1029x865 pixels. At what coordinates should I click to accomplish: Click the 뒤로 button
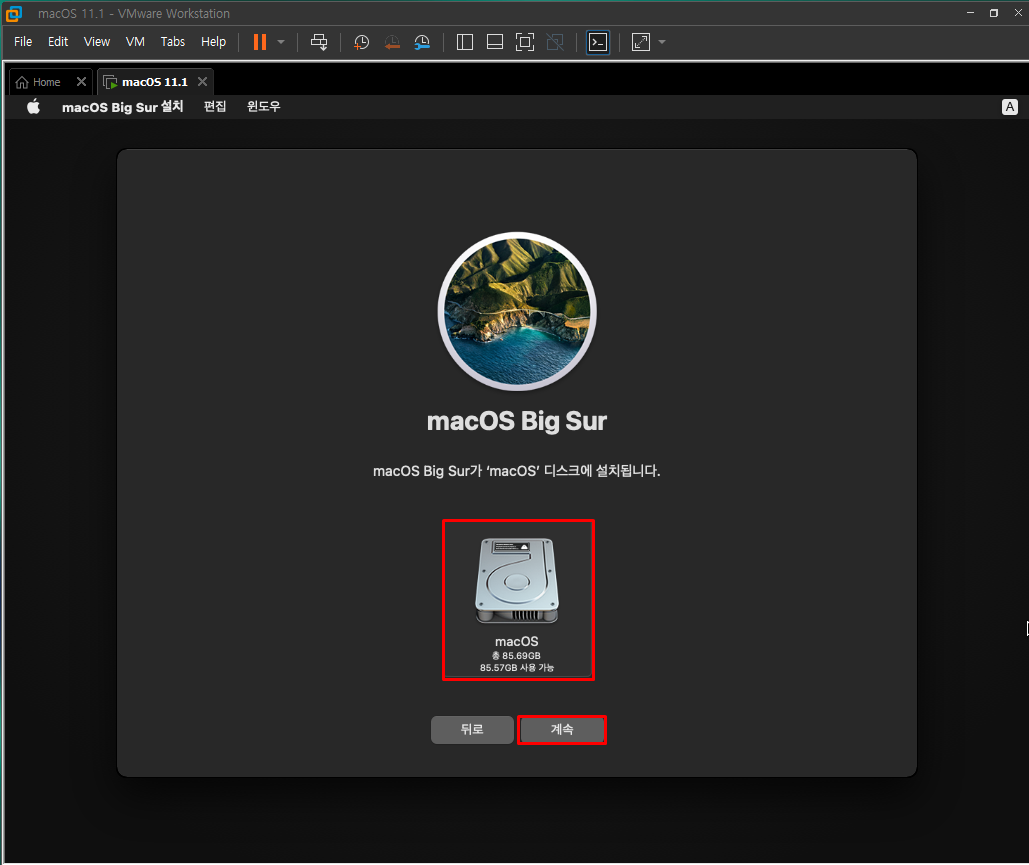(472, 729)
